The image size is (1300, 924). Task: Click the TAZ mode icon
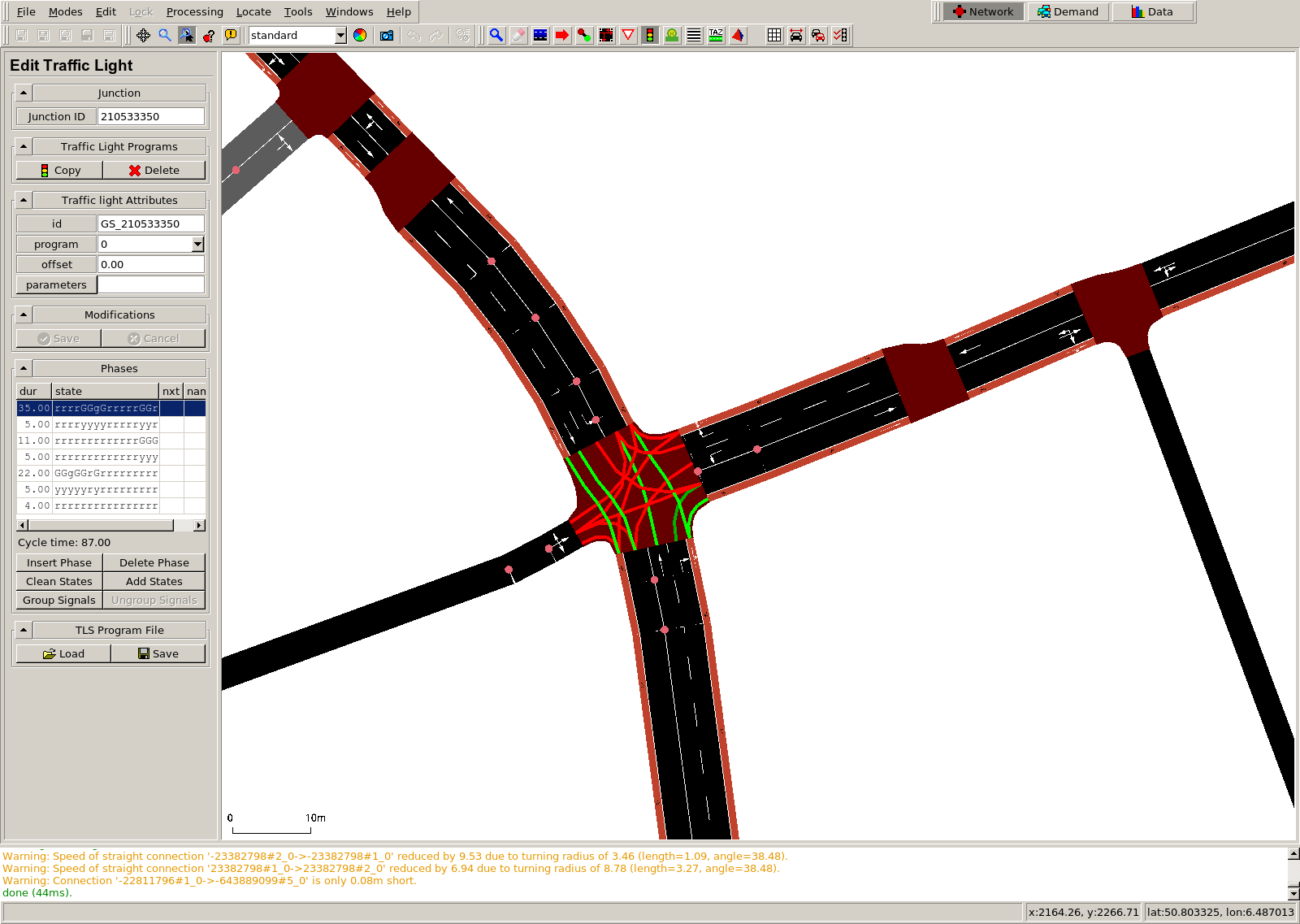pos(716,35)
